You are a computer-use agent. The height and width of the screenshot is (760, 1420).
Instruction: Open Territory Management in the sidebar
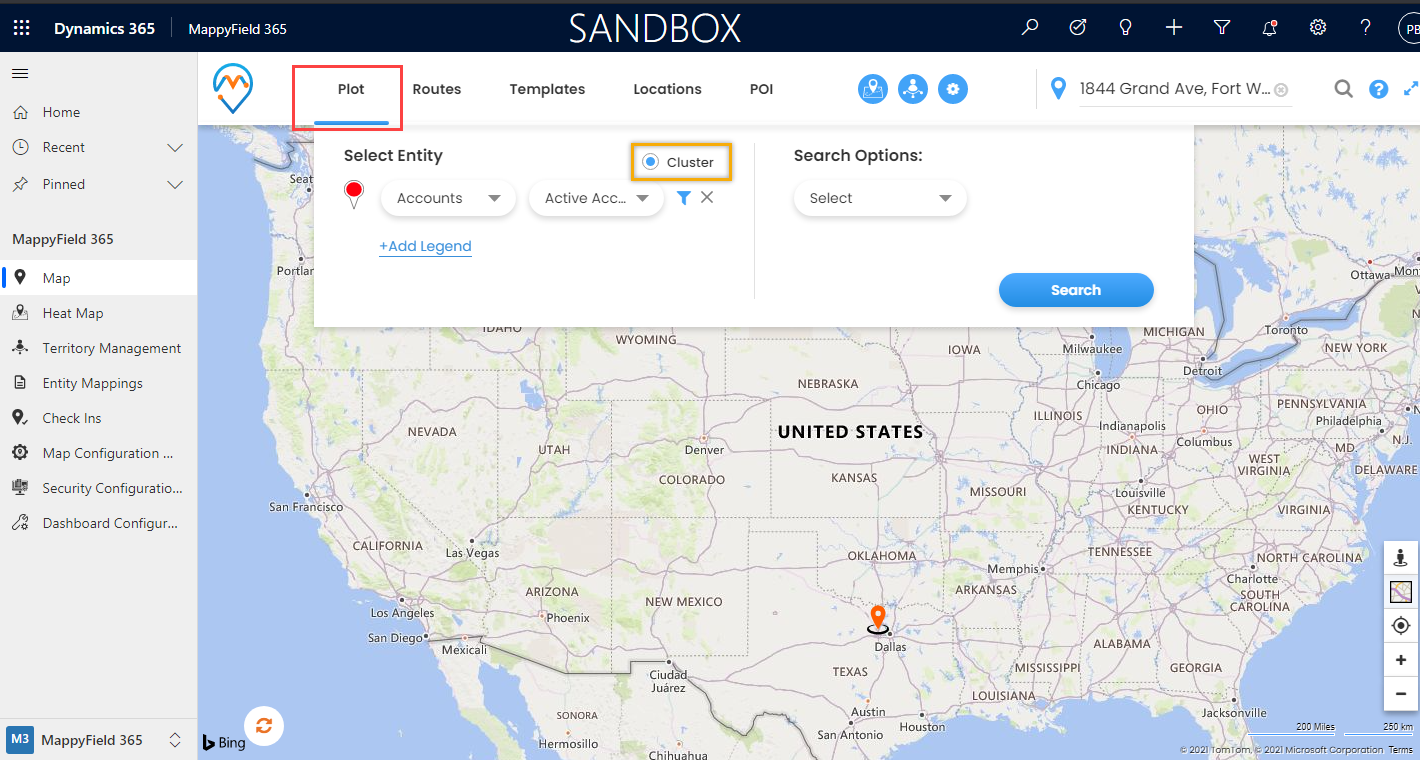(98, 348)
